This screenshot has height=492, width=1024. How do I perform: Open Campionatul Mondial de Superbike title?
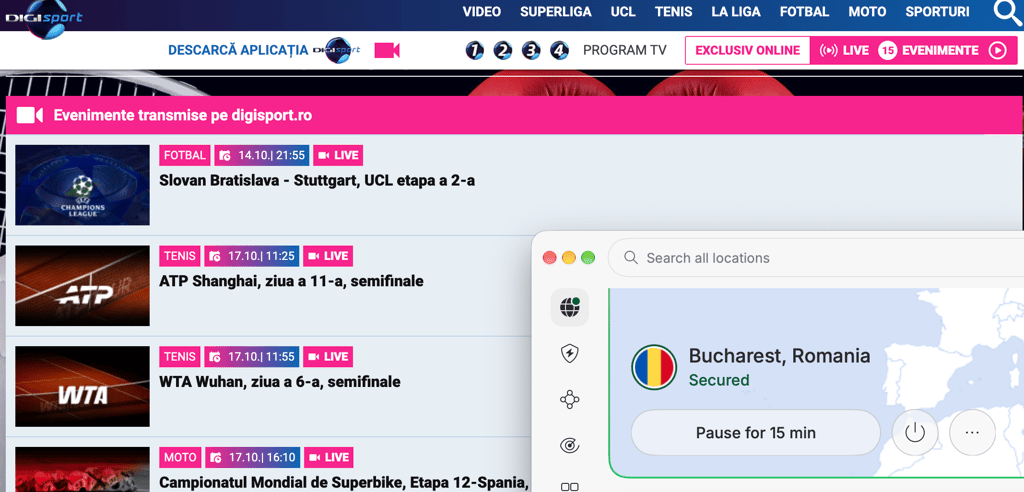tap(344, 483)
